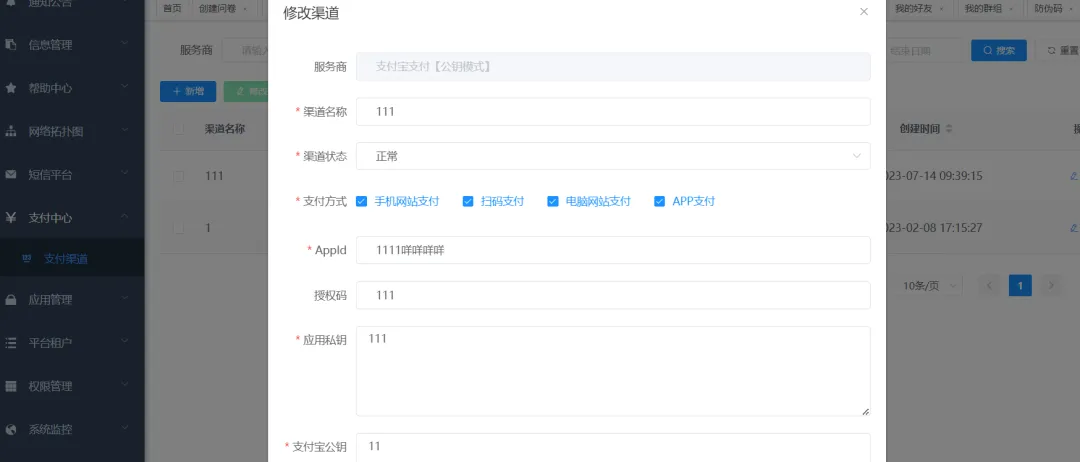
Task: Click page number 1 button
Action: coord(1020,285)
